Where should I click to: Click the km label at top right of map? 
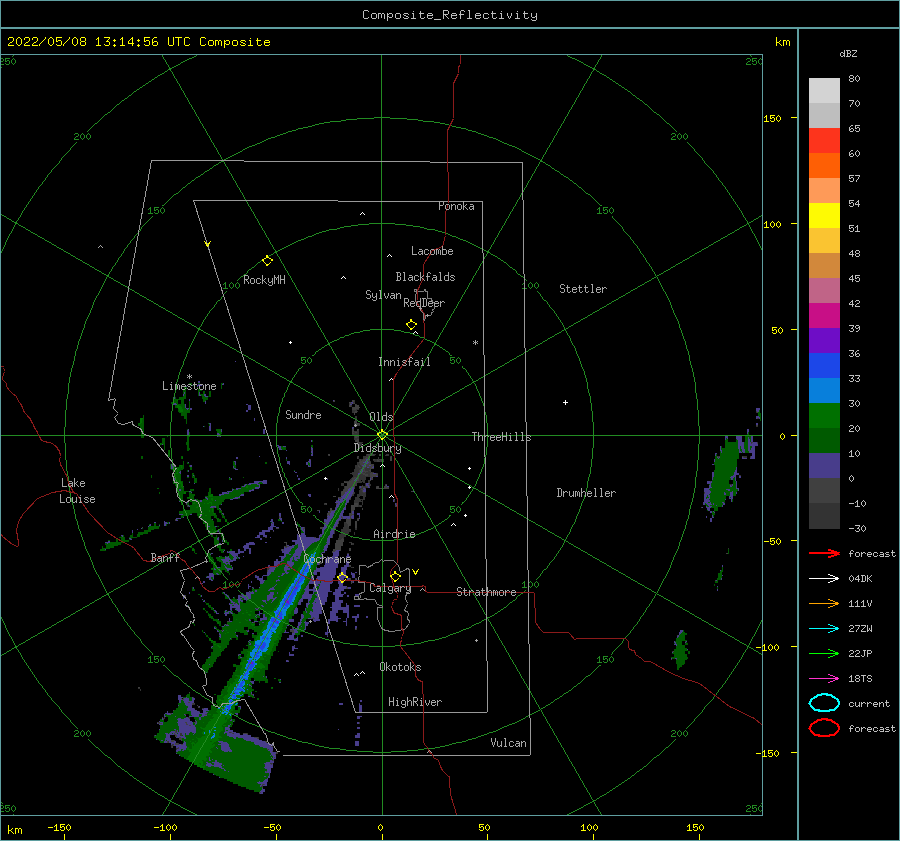click(x=782, y=42)
